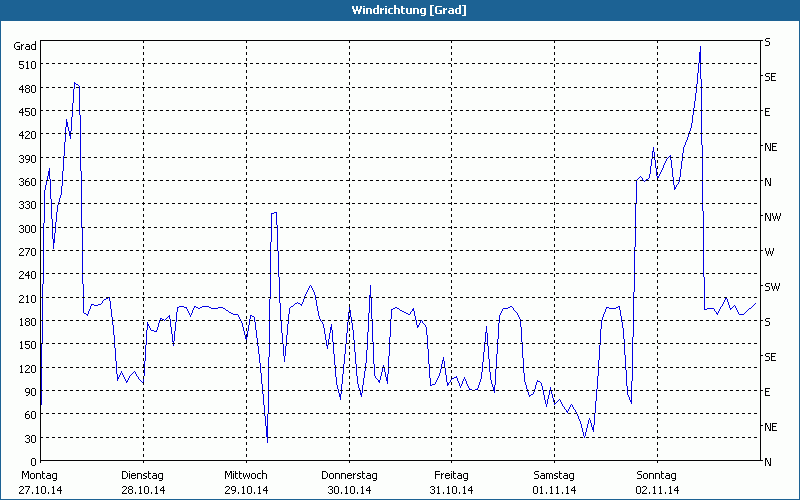The image size is (800, 500).
Task: Select the 'Samstag' day label
Action: [x=554, y=476]
